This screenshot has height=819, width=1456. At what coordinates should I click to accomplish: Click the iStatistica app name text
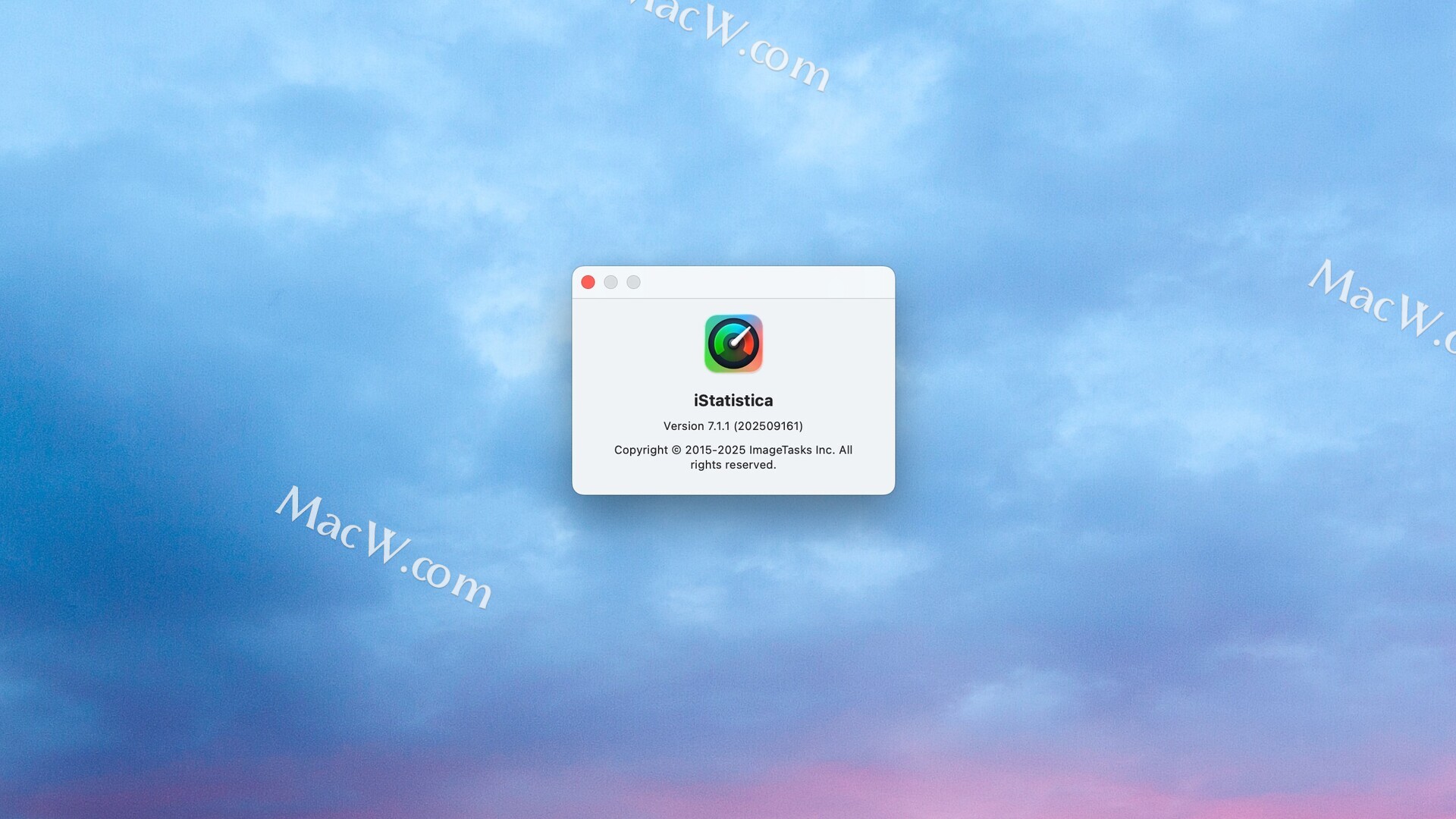coord(733,400)
